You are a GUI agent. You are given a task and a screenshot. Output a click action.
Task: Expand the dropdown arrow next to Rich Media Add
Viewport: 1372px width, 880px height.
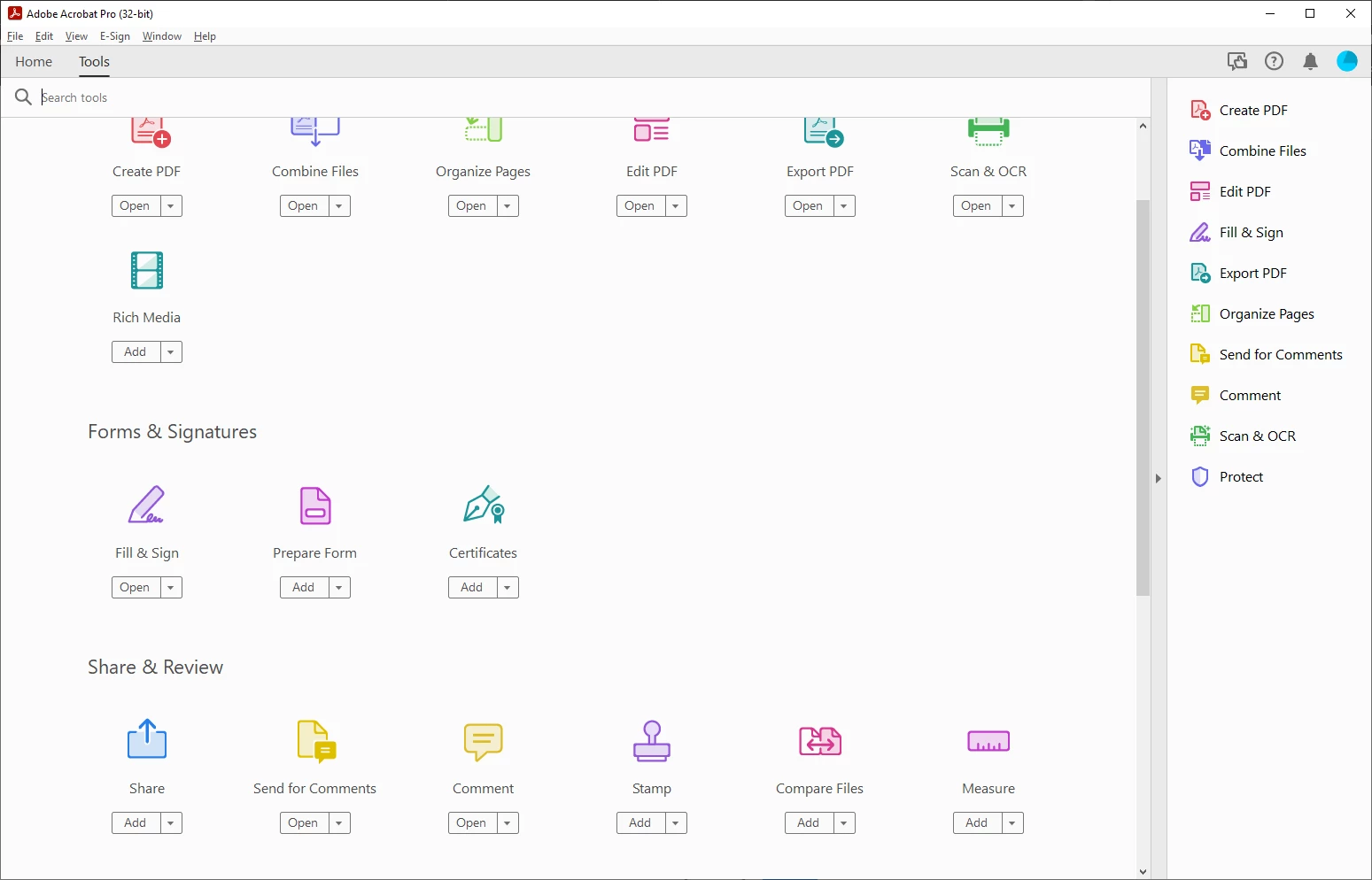[171, 352]
